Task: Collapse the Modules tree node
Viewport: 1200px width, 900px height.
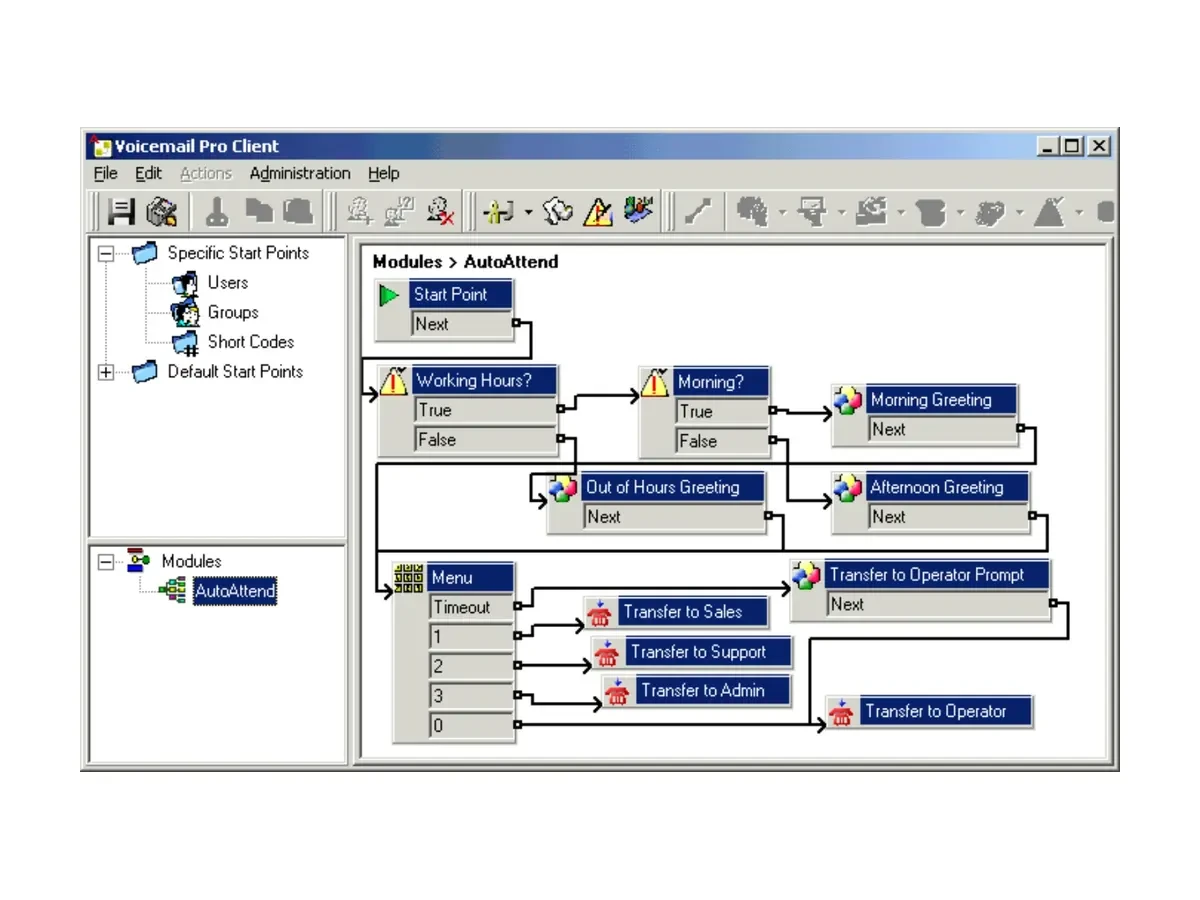Action: coord(106,562)
